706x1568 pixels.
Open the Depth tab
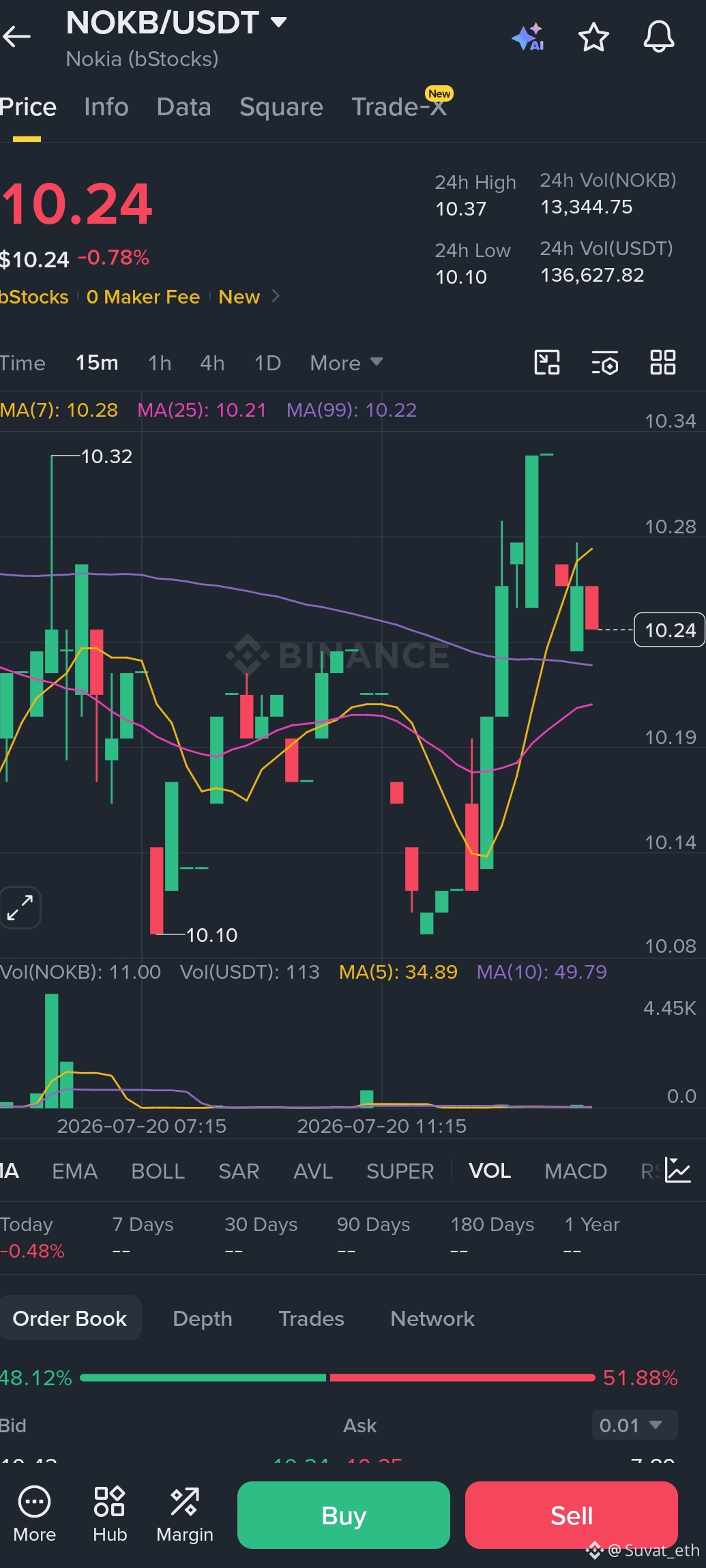[x=203, y=1318]
